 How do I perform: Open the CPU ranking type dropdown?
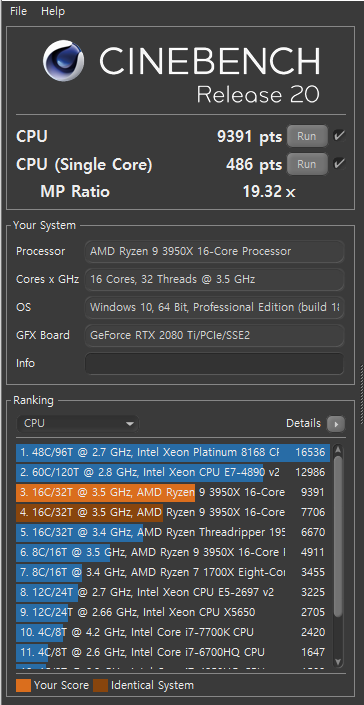coord(78,424)
